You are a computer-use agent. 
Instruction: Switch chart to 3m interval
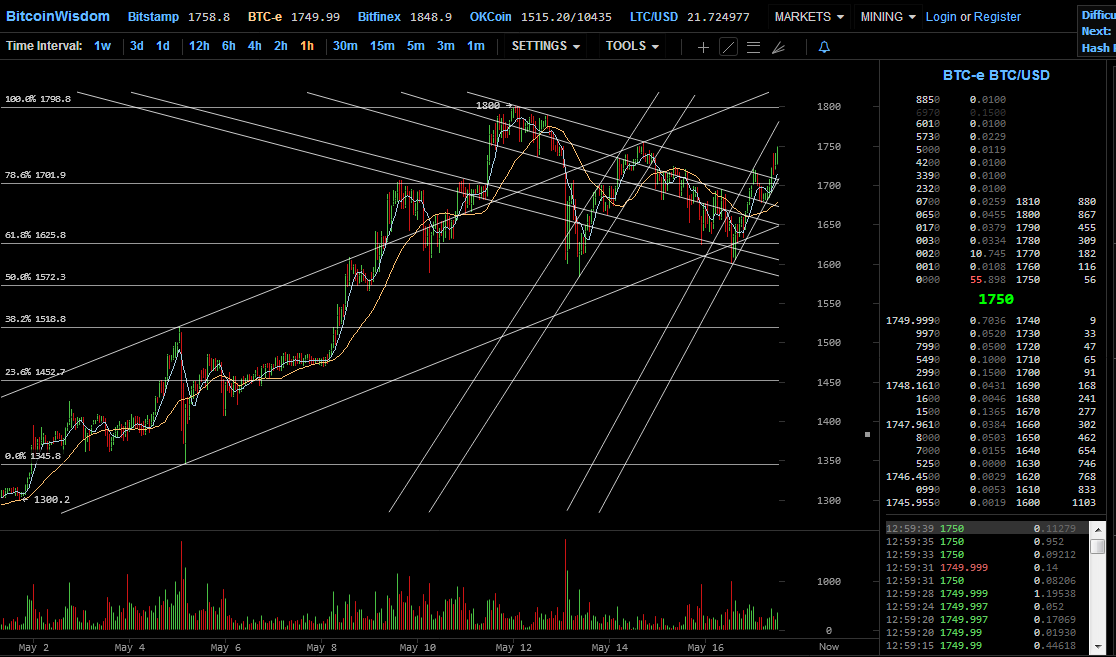(446, 46)
